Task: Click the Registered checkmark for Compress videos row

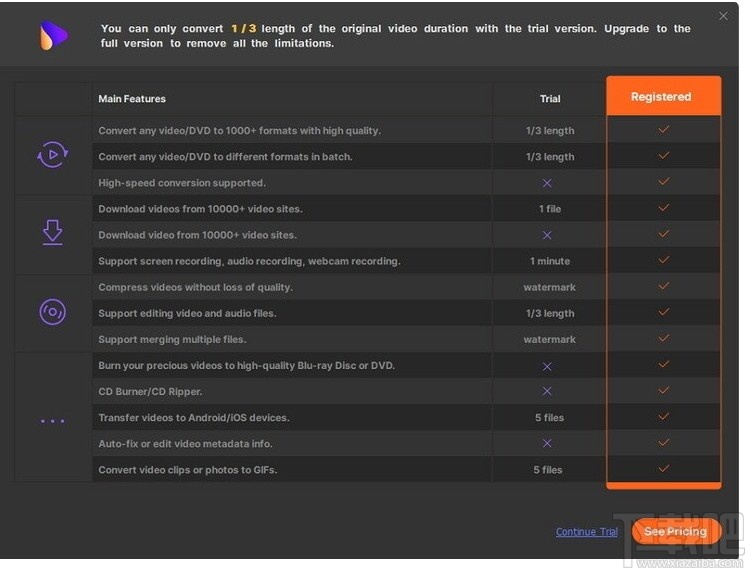Action: point(664,286)
